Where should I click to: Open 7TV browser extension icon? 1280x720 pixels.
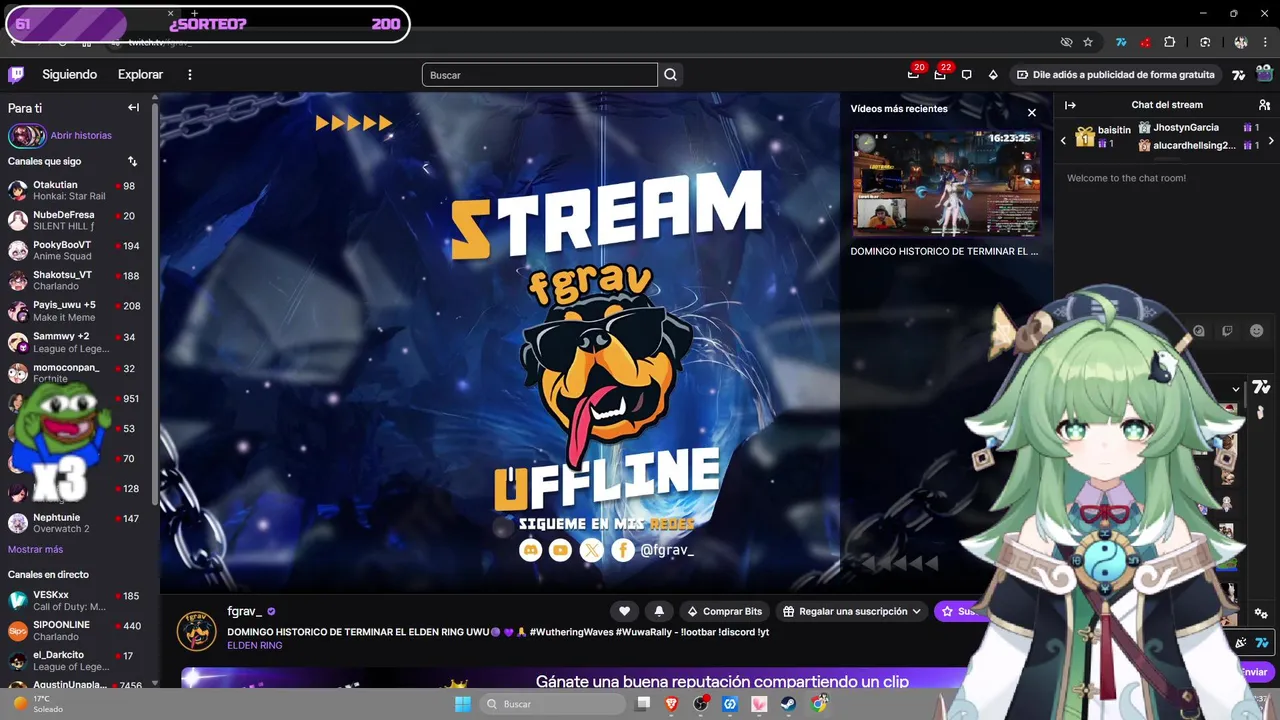(x=1121, y=42)
